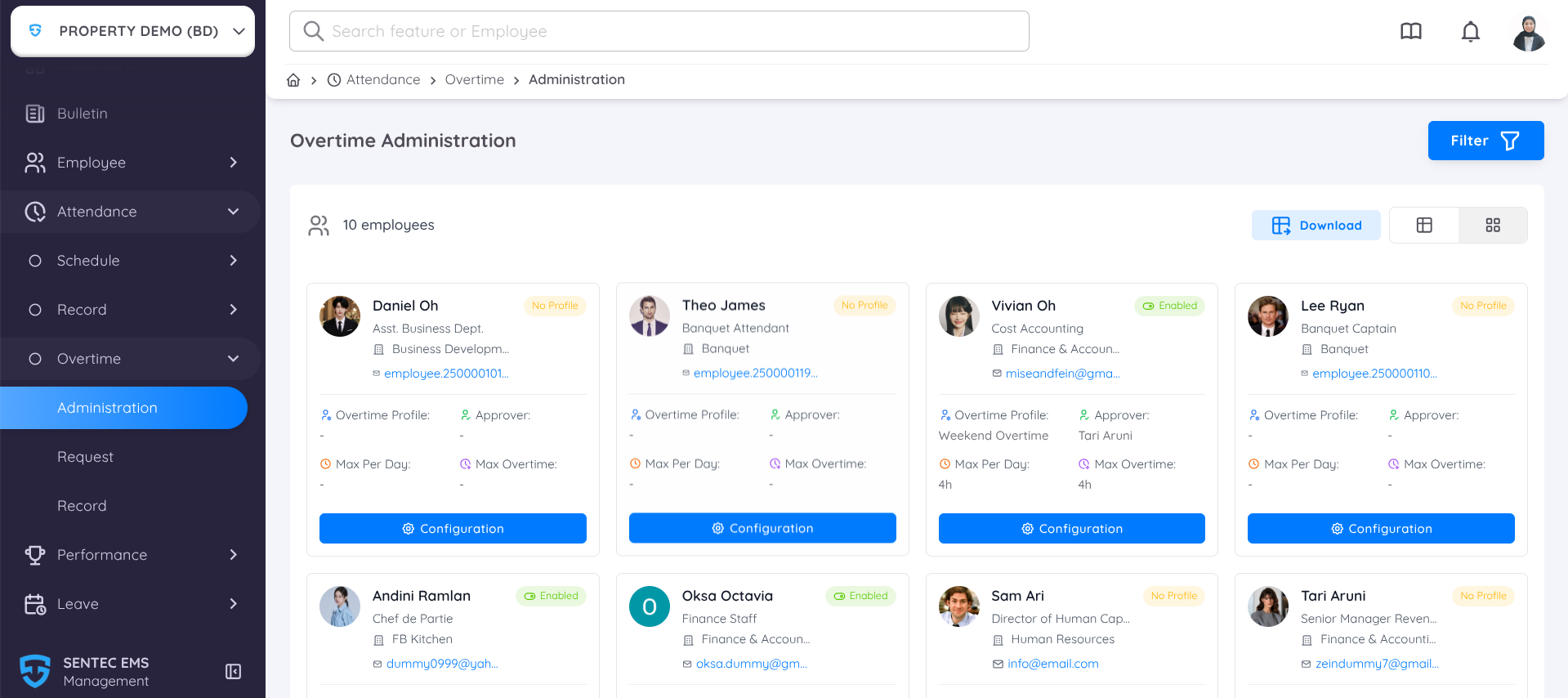
Task: Open Sam Ari's email info@email.com
Action: click(1052, 664)
